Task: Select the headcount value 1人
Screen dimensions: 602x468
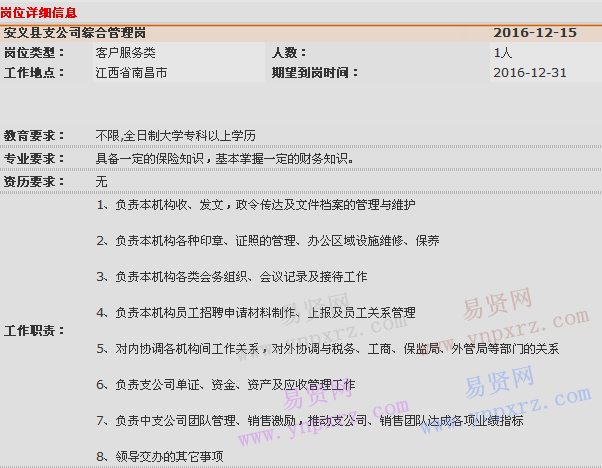Action: point(503,53)
